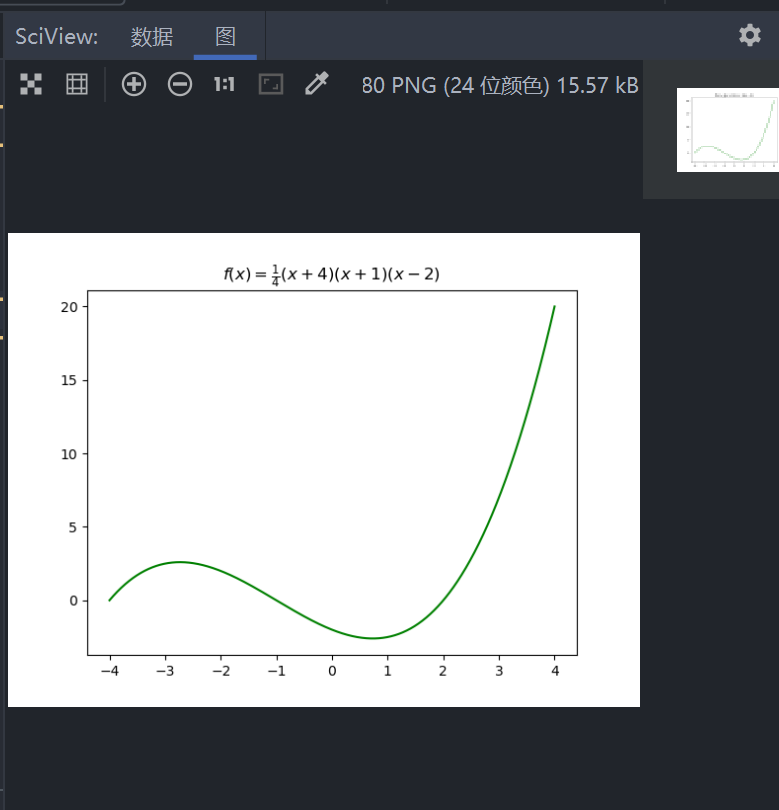
Task: Click the fit zoom to window icon
Action: pos(271,84)
